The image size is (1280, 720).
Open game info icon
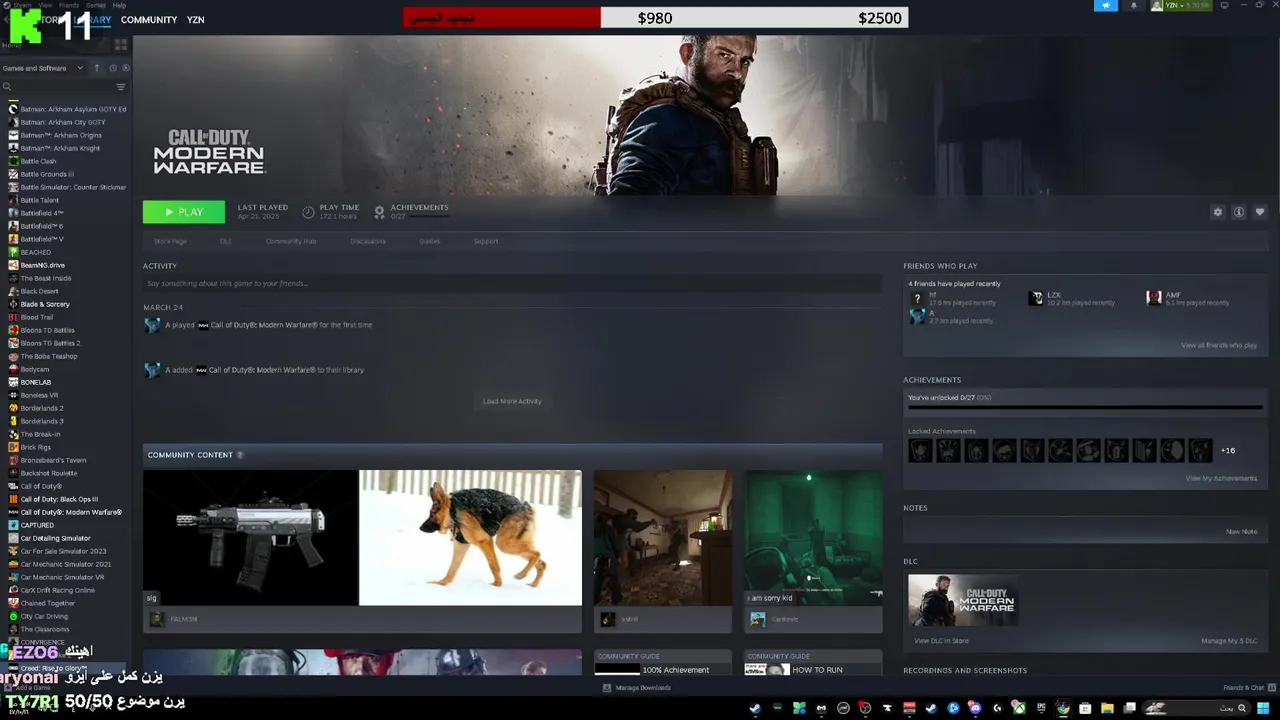click(1238, 212)
